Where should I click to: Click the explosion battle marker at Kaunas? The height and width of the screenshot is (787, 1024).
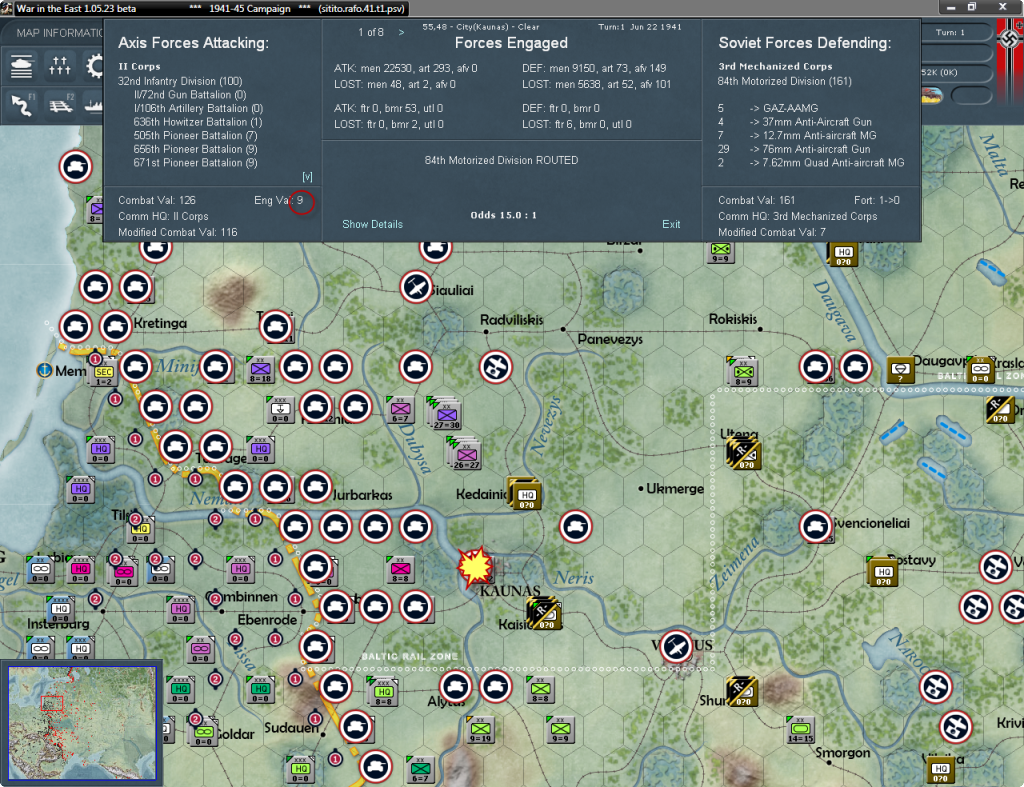475,566
